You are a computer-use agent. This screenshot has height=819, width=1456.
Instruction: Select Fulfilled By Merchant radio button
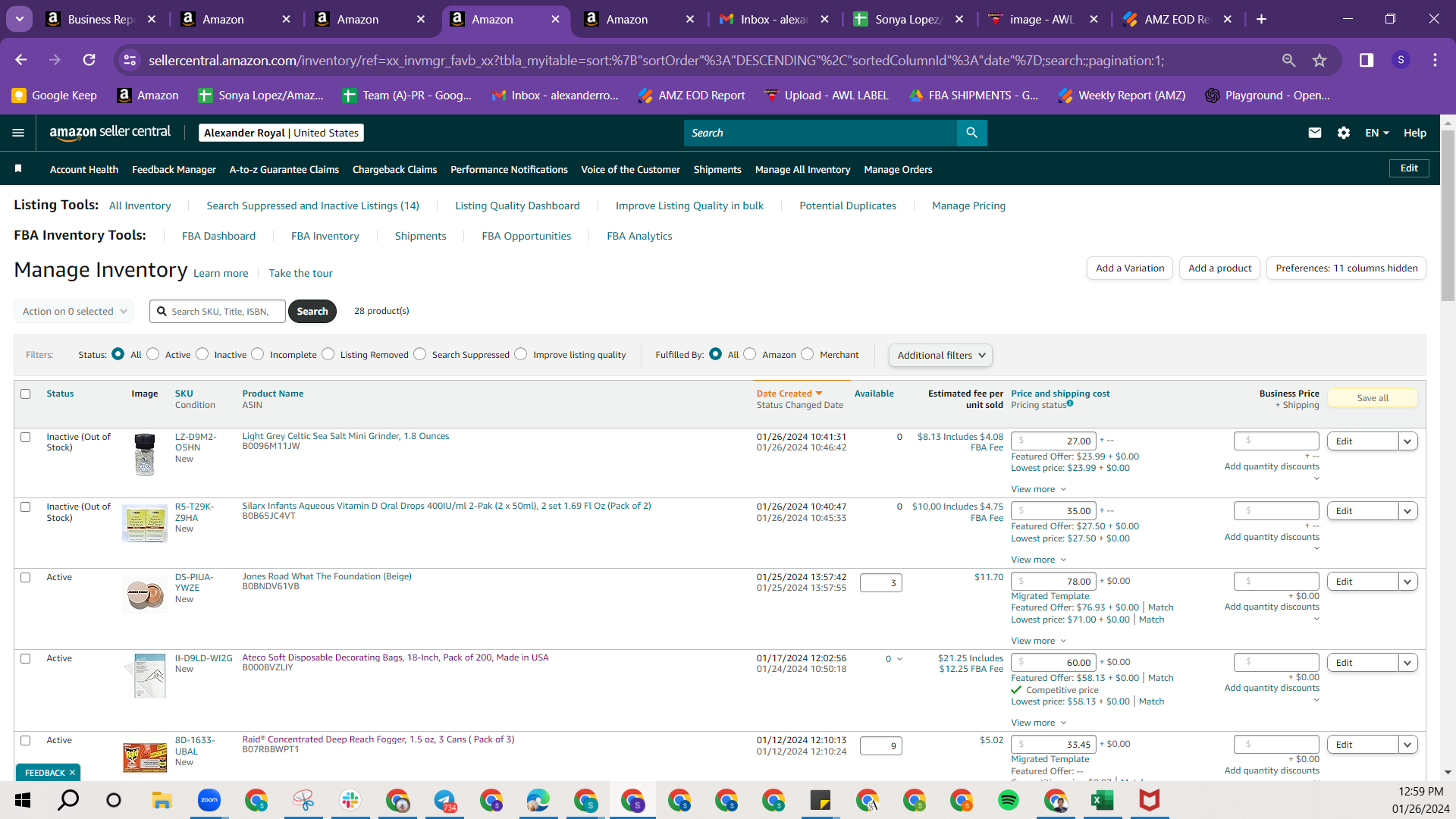[x=808, y=354]
